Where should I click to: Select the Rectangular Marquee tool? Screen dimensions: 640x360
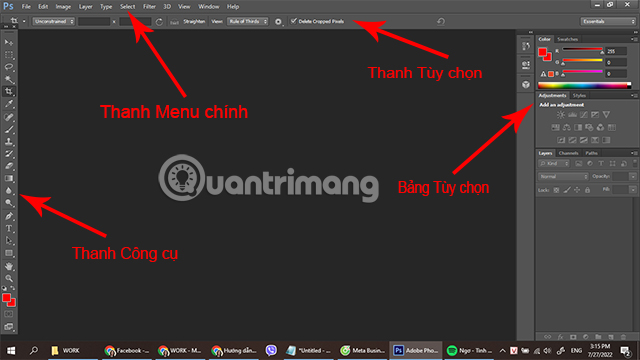click(x=9, y=55)
